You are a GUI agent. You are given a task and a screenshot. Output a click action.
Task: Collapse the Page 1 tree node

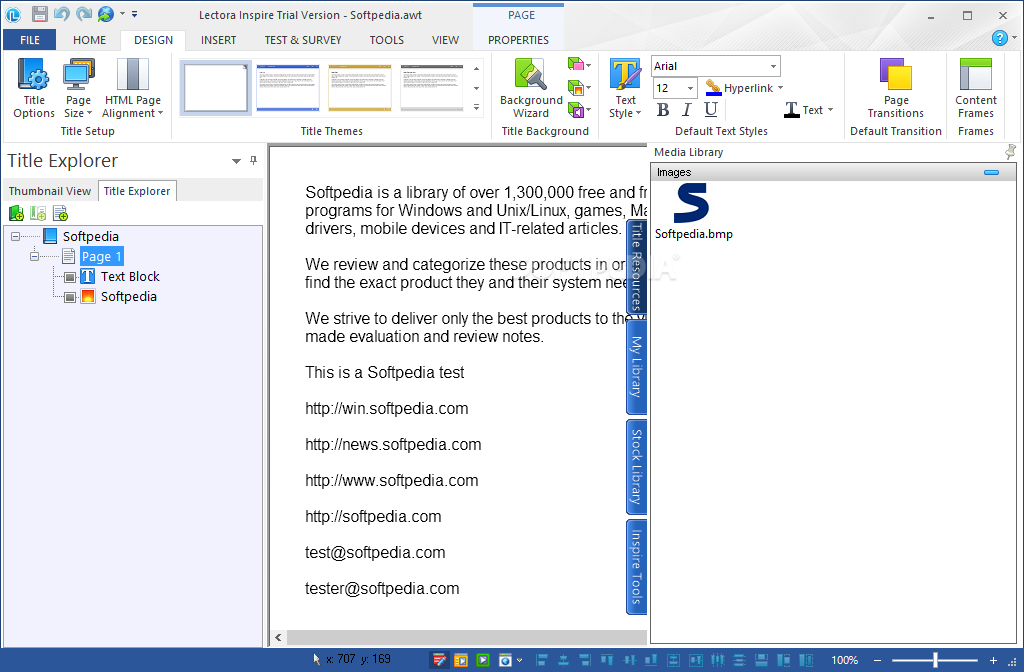pyautogui.click(x=35, y=257)
